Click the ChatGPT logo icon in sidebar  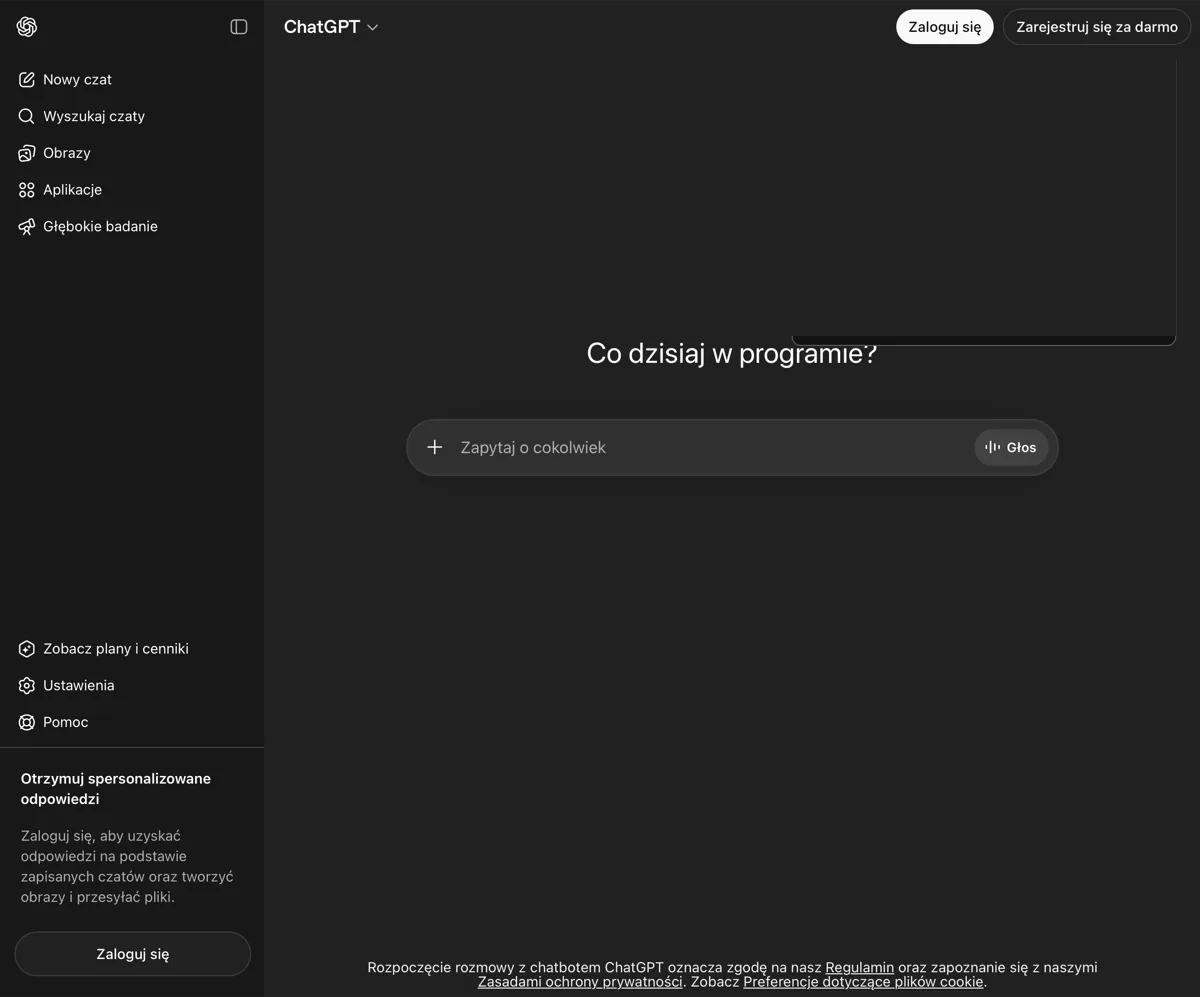point(27,27)
